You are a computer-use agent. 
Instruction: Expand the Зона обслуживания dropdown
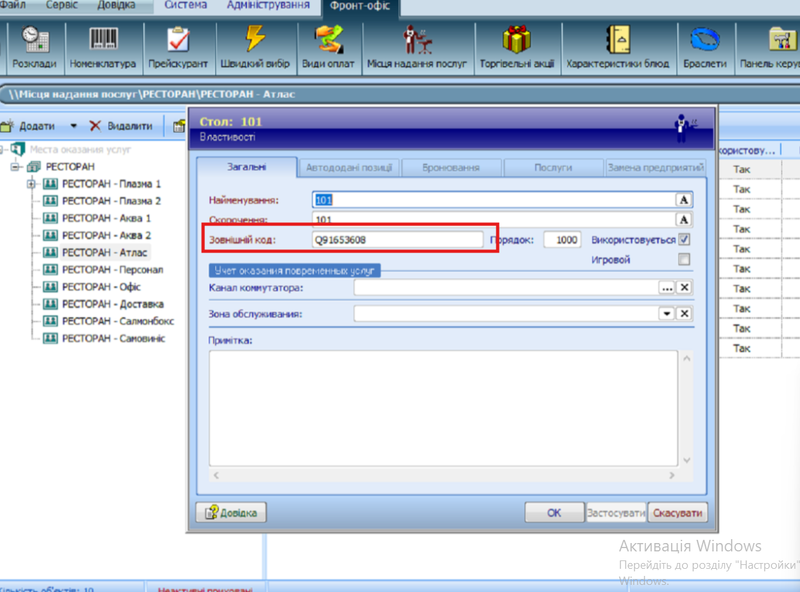coord(667,313)
